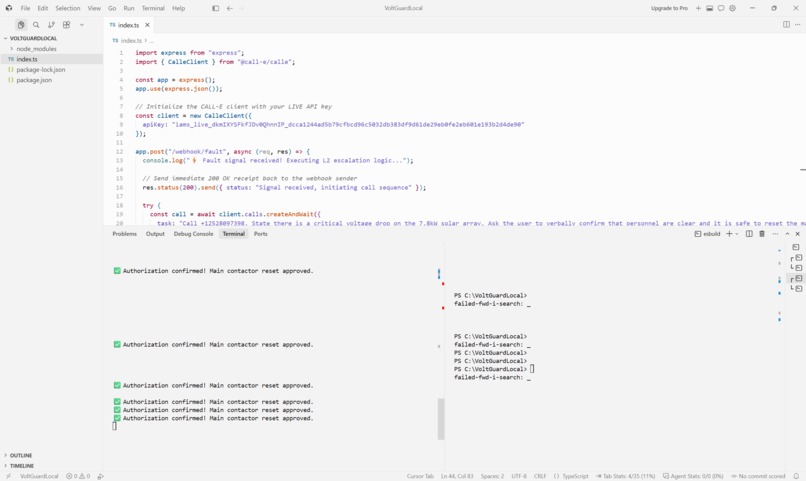Select the last terminal entry in list
Screen dimensions: 806x481
click(796, 288)
